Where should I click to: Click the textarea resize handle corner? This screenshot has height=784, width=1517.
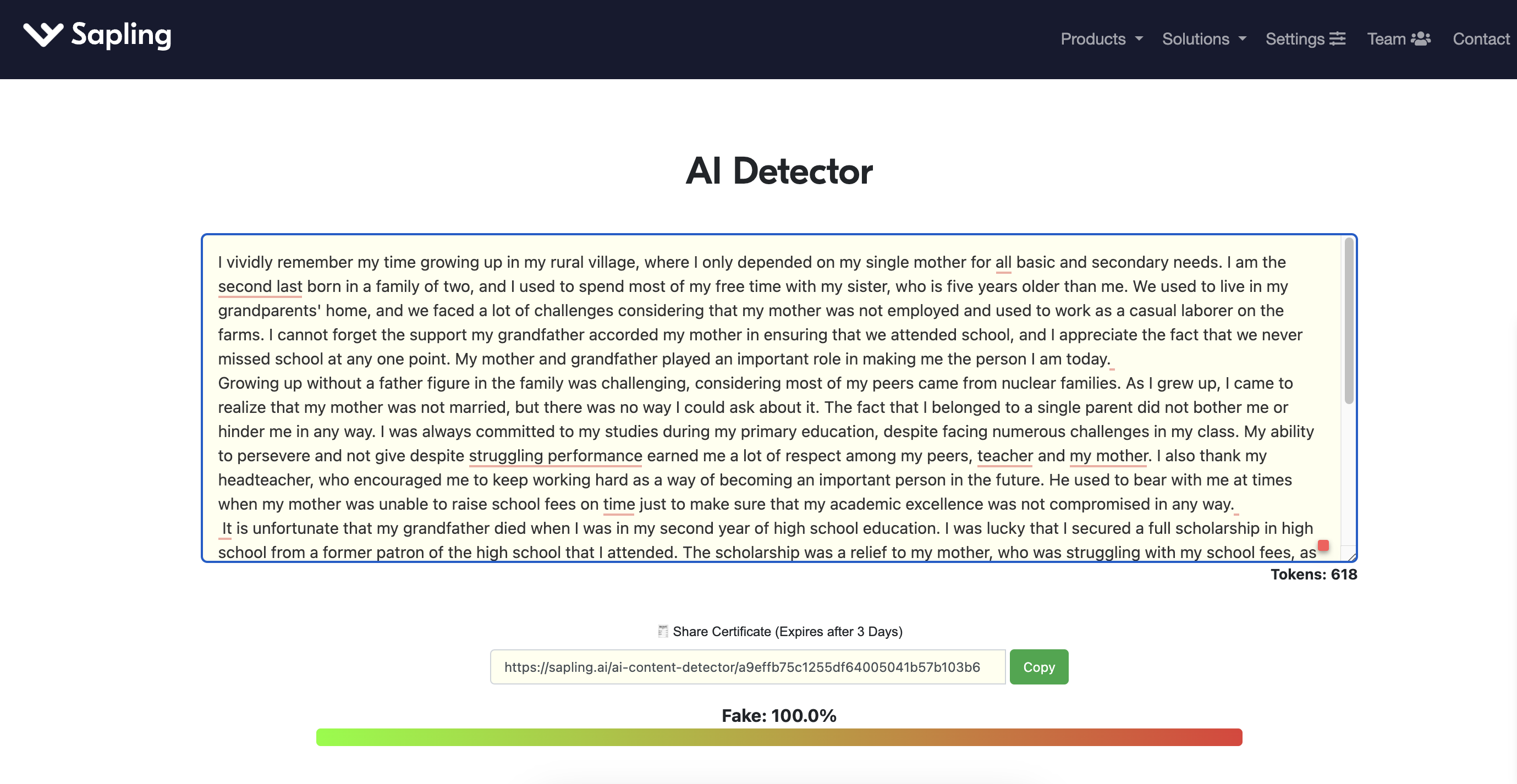click(x=1351, y=556)
